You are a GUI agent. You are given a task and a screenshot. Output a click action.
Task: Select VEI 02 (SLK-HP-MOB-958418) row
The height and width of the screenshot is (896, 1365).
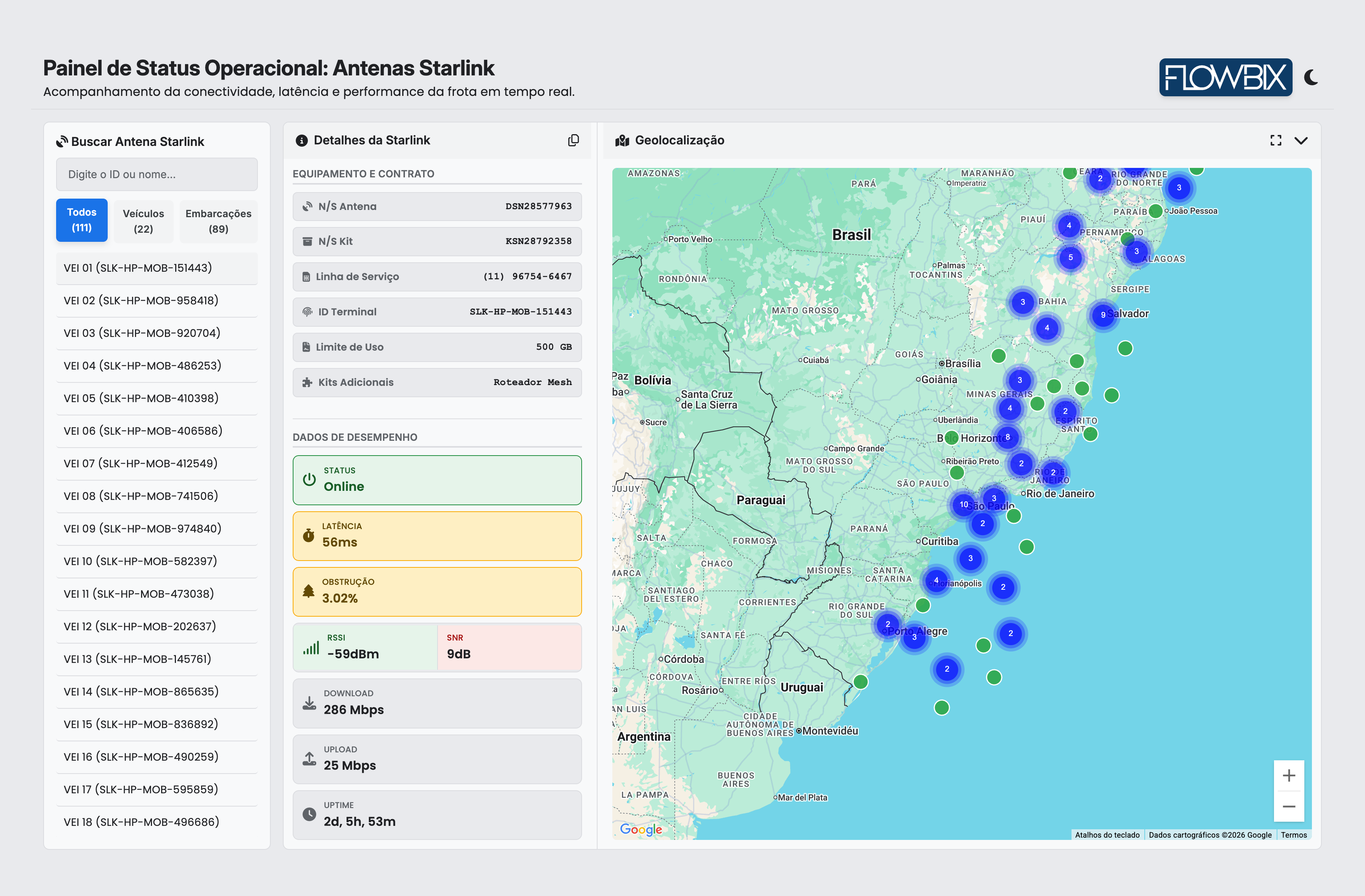pyautogui.click(x=157, y=301)
